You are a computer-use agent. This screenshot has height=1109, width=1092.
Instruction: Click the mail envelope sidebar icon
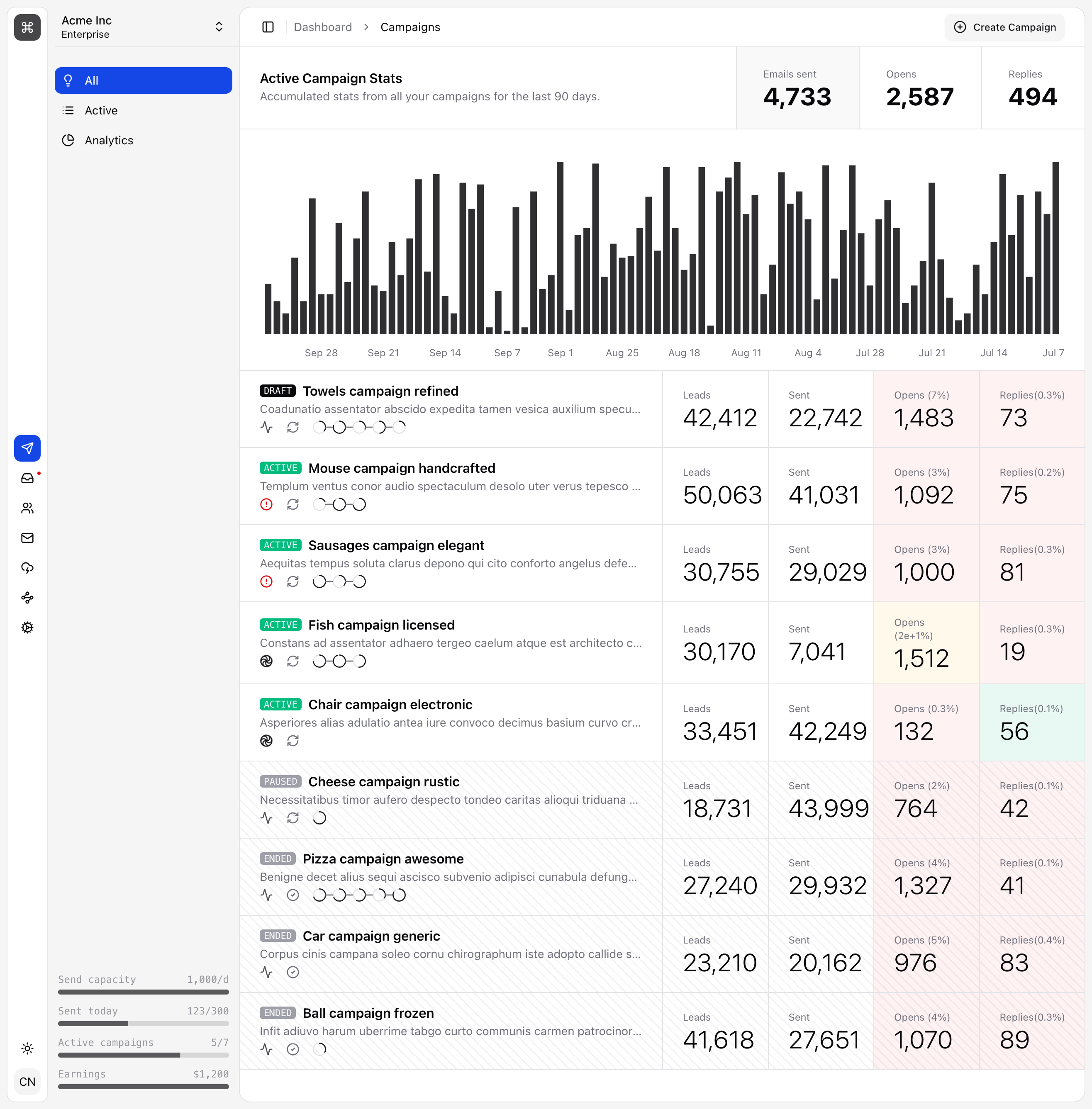(27, 538)
